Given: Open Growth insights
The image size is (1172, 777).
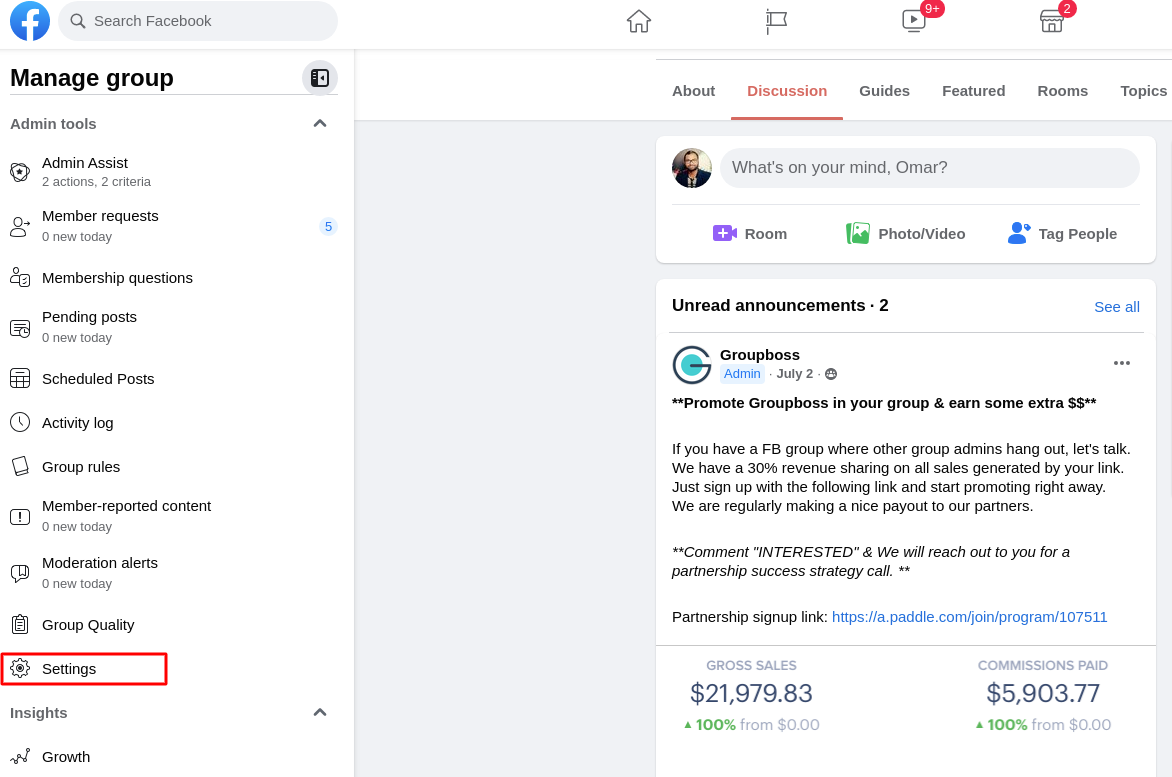Looking at the screenshot, I should (174, 757).
